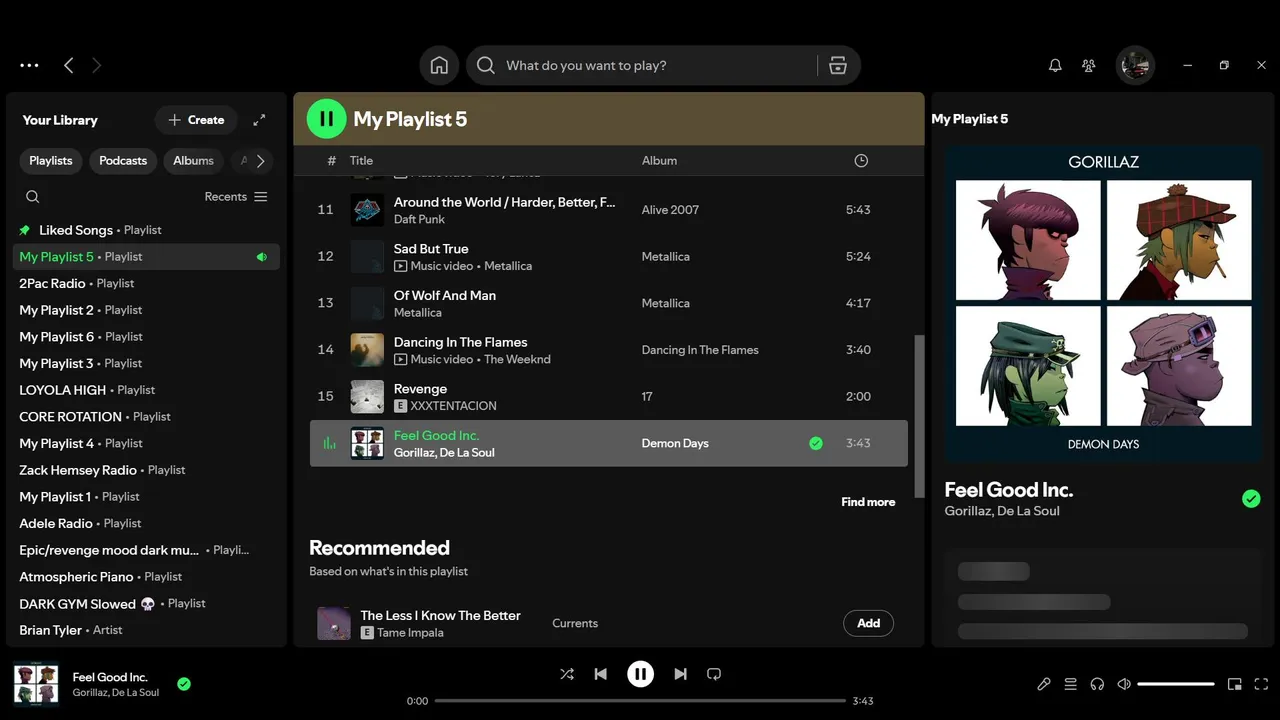Filter library by Podcasts

123,161
